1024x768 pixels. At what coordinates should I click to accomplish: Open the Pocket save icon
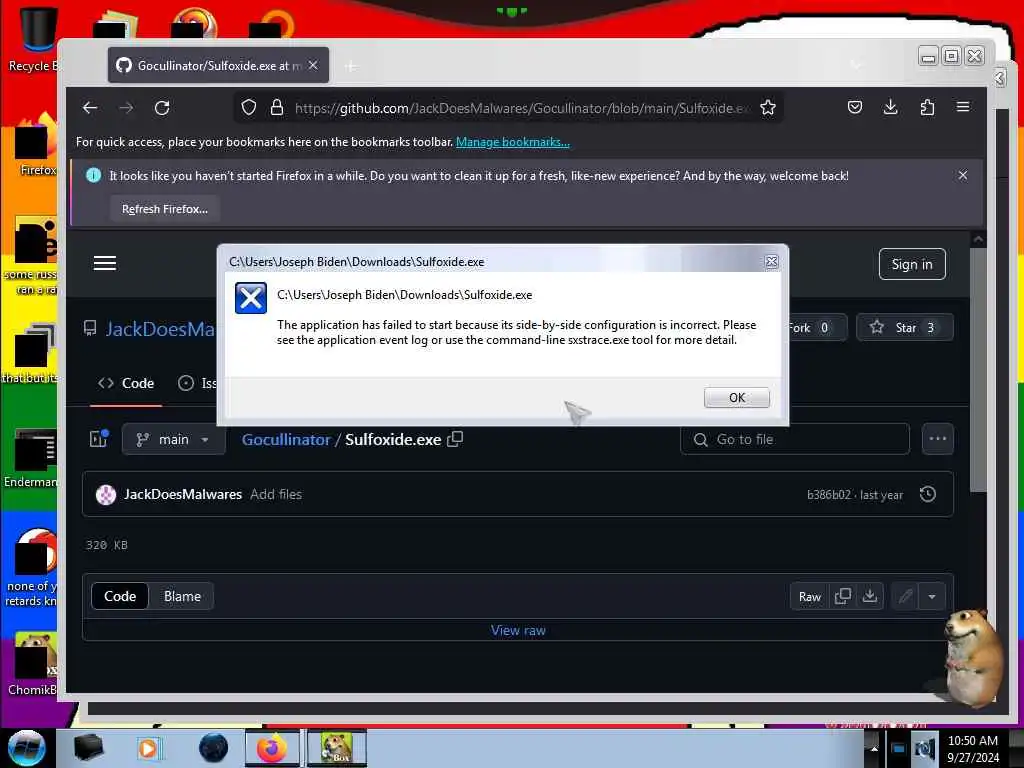click(x=854, y=107)
